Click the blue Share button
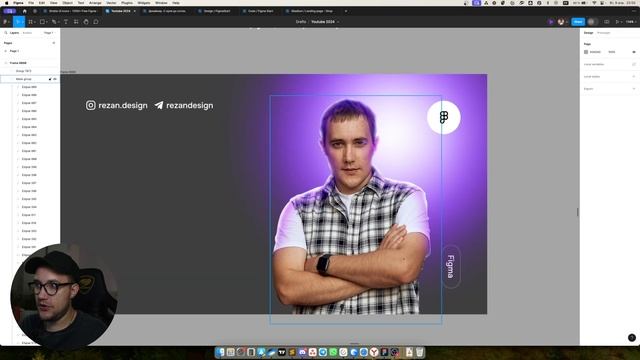The width and height of the screenshot is (640, 360). click(x=578, y=22)
